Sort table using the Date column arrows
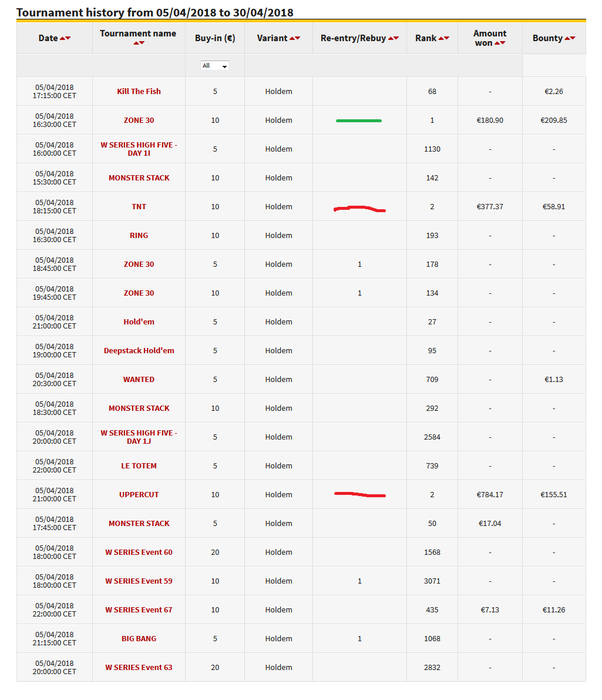Screen dimensions: 602x700 65,38
